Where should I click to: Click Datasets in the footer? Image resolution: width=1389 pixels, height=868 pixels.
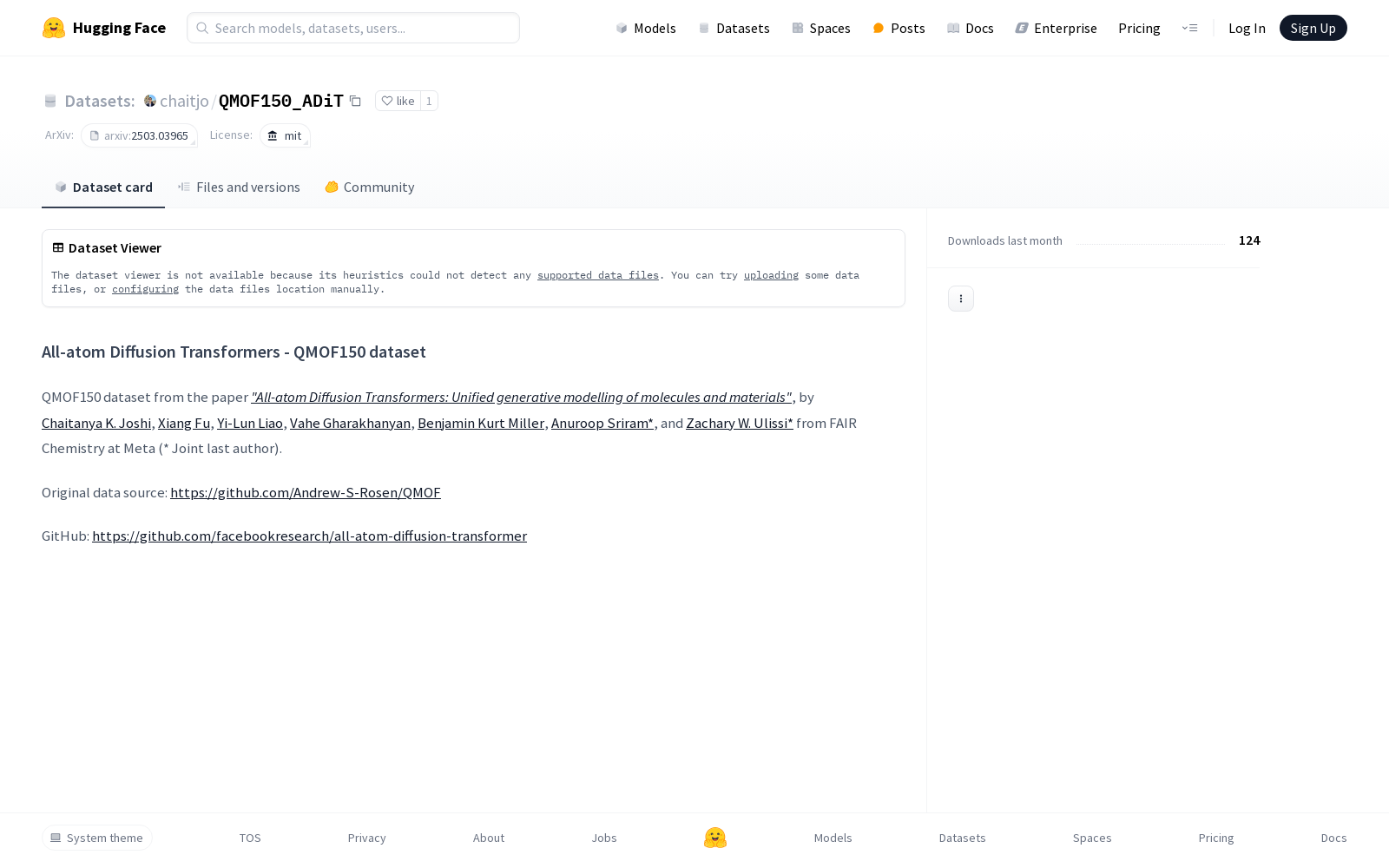pyautogui.click(x=963, y=838)
